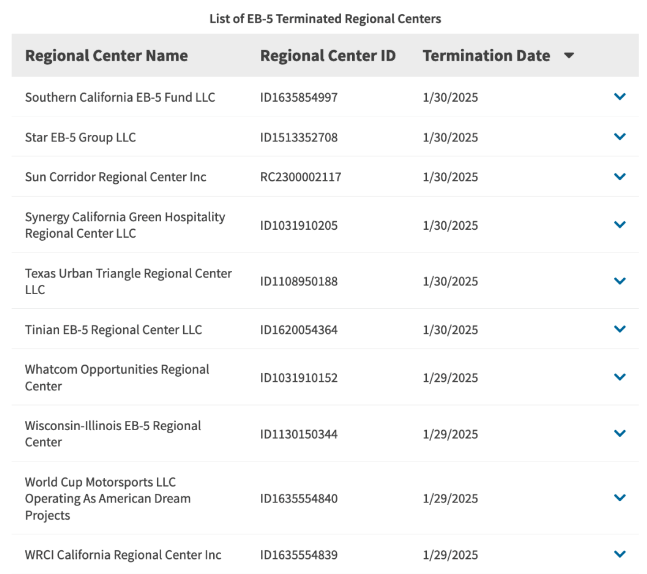Click the table title List of EB-5 Terminated
Screen dimensions: 647x574
click(325, 19)
